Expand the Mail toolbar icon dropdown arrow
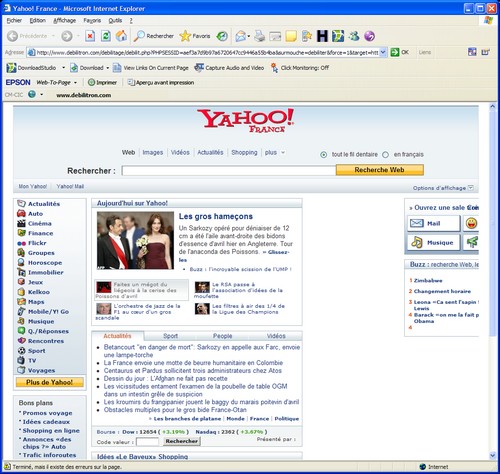The height and width of the screenshot is (474, 500). tap(249, 36)
